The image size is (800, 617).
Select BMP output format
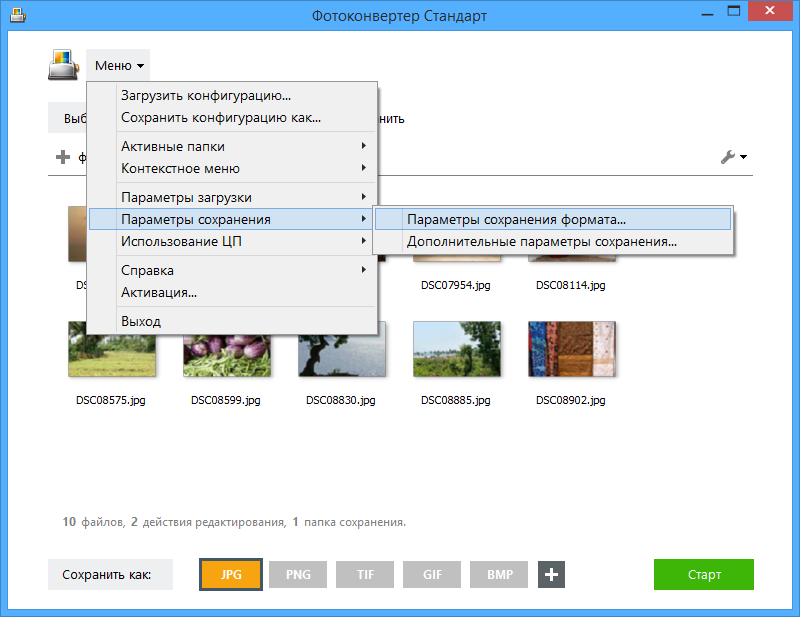[x=499, y=575]
